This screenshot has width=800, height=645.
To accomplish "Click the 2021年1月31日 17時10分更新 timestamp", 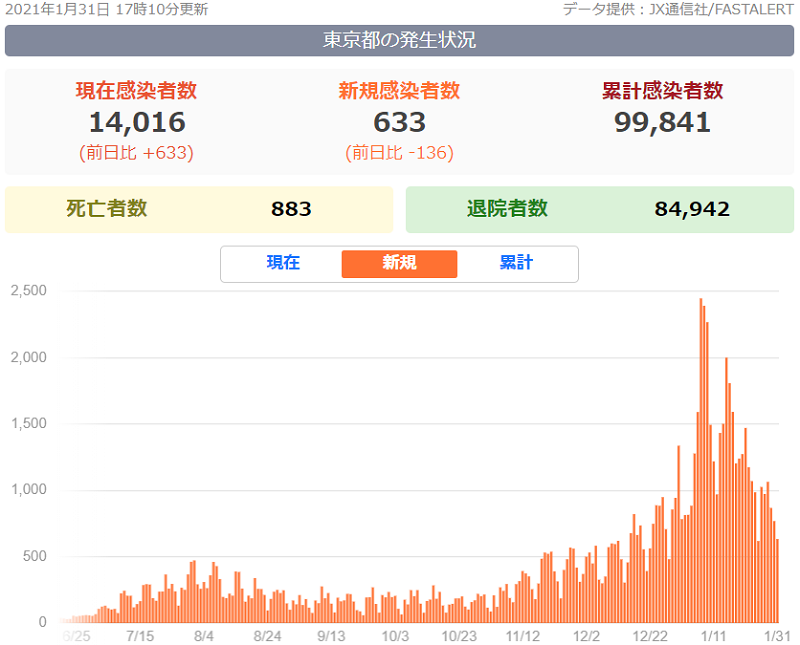I will (107, 9).
